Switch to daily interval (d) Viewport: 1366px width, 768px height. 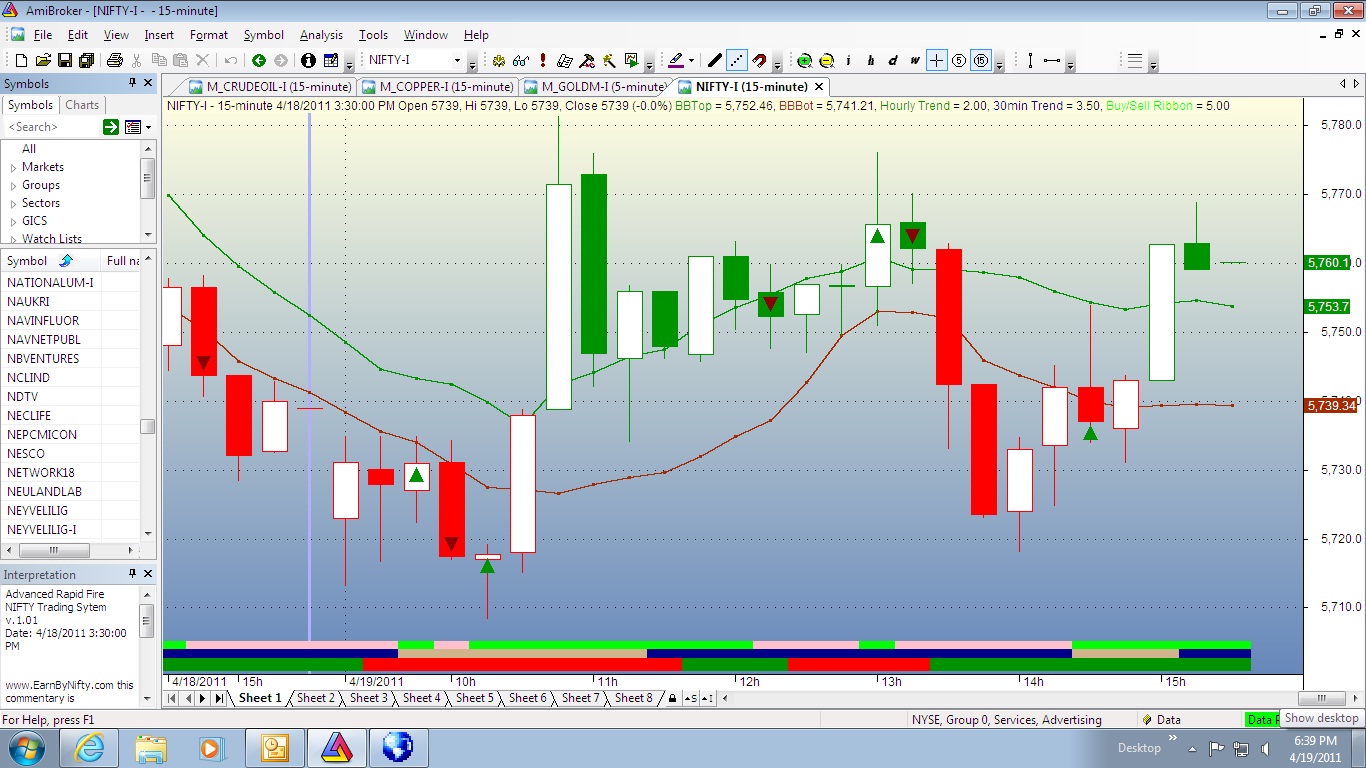pyautogui.click(x=893, y=60)
